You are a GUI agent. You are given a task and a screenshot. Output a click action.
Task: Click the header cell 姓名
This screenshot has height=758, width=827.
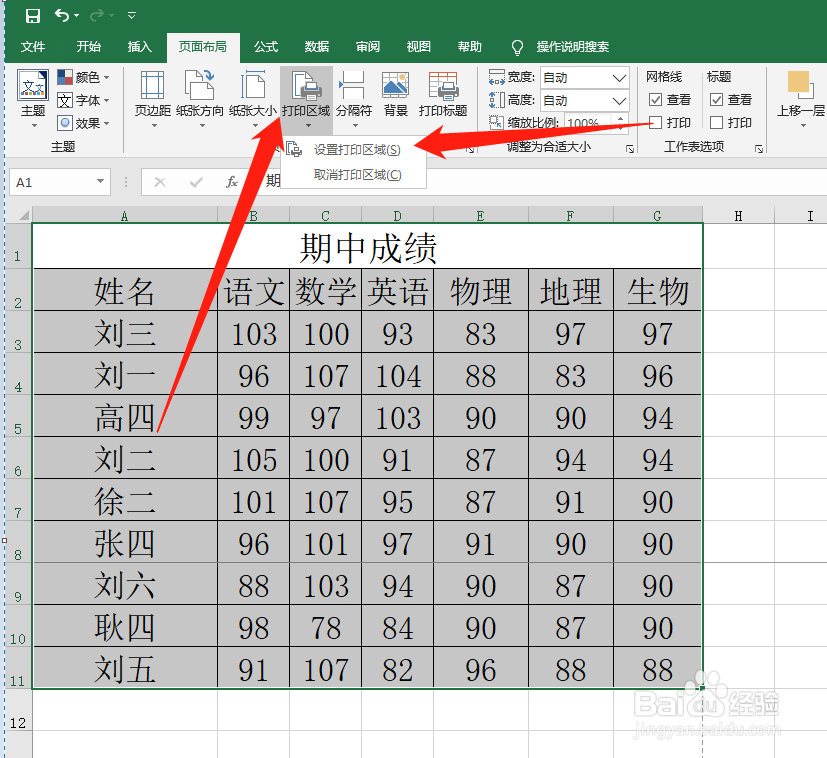click(x=125, y=290)
